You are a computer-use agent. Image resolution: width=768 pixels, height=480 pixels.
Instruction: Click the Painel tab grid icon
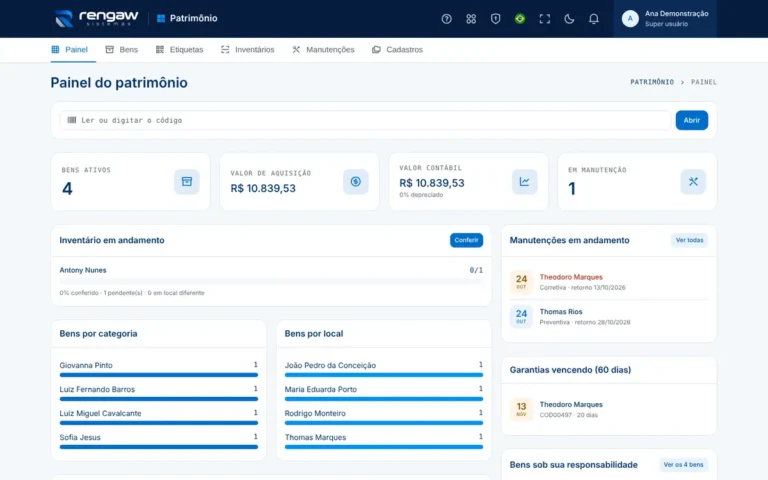(55, 49)
